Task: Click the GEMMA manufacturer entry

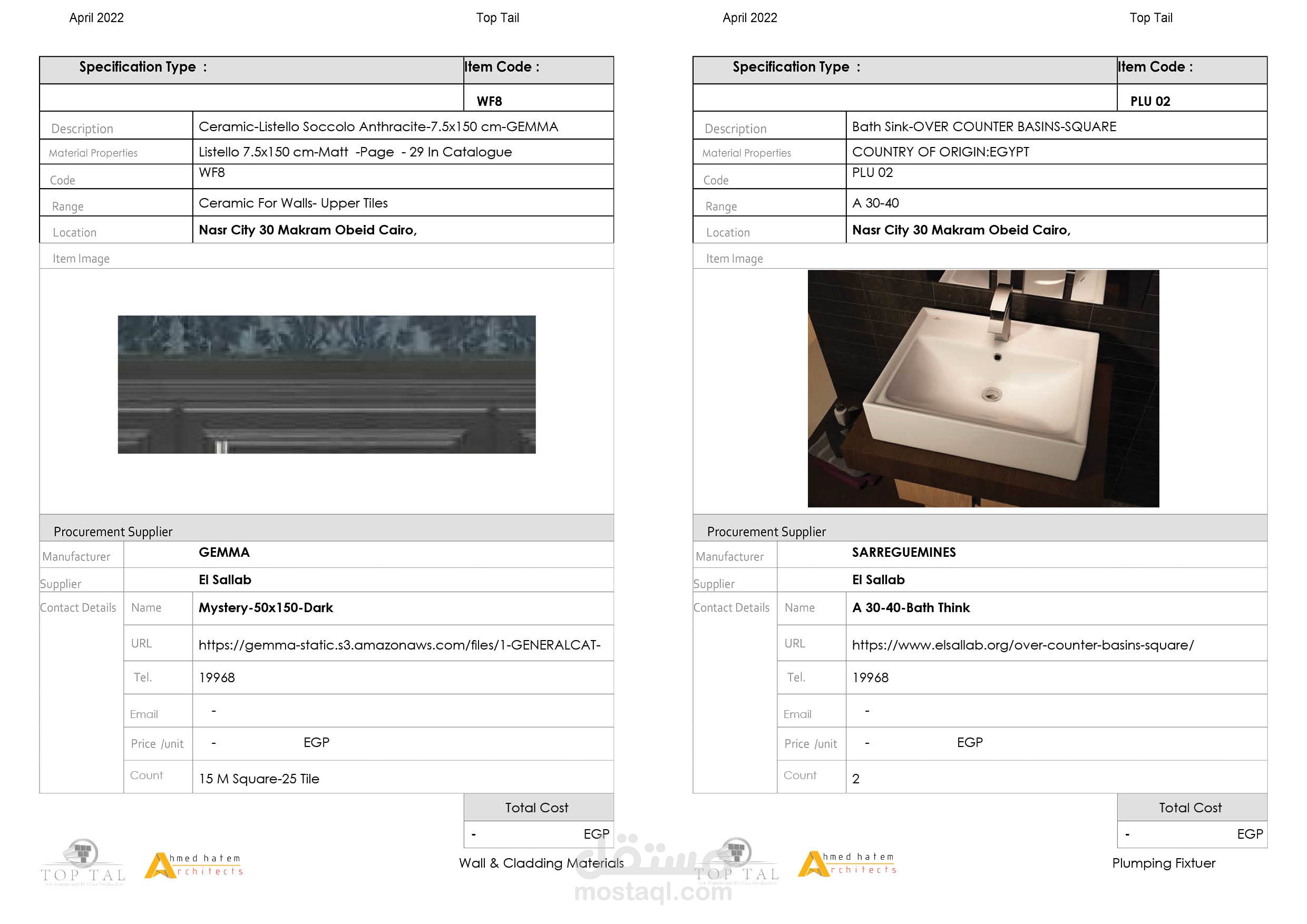Action: (x=223, y=553)
